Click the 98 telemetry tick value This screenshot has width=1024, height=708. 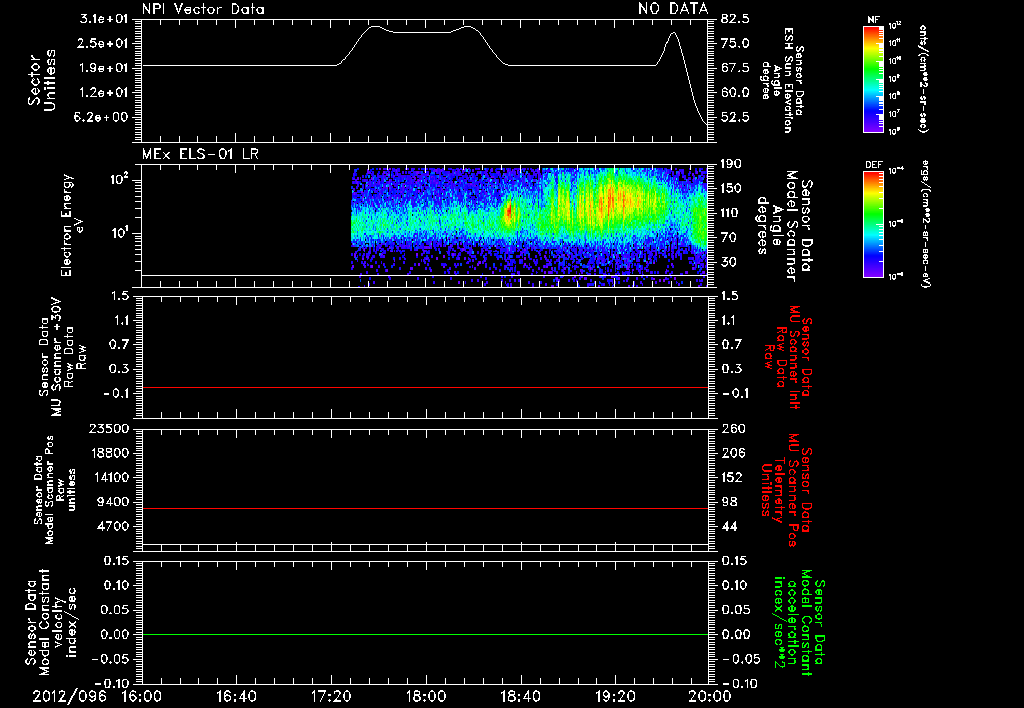[729, 502]
